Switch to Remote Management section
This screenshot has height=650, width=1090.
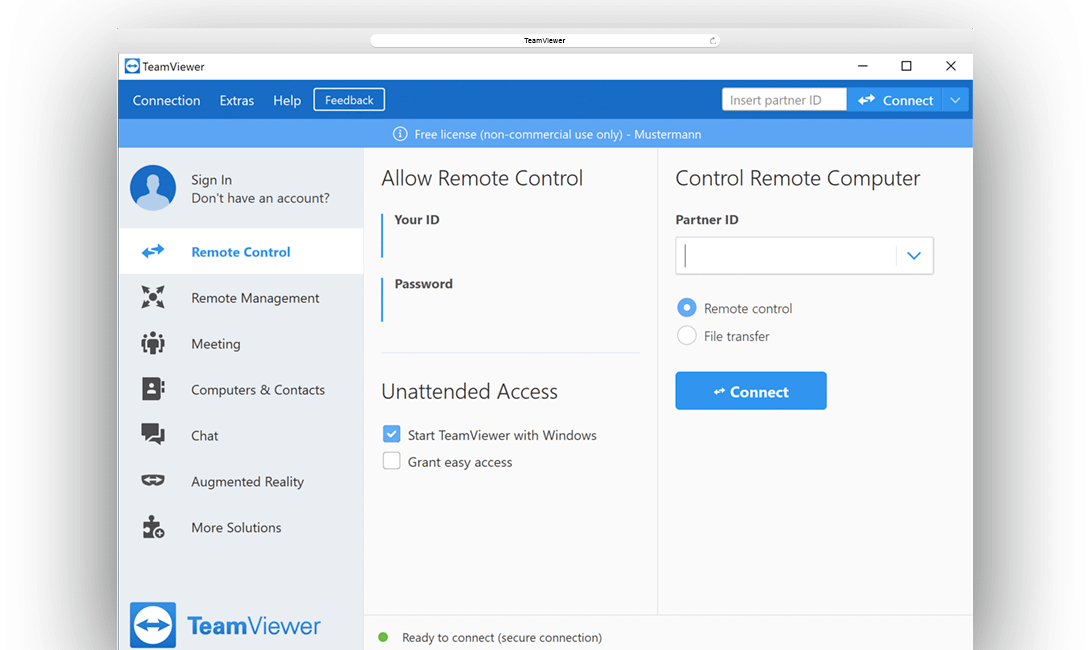click(x=241, y=298)
